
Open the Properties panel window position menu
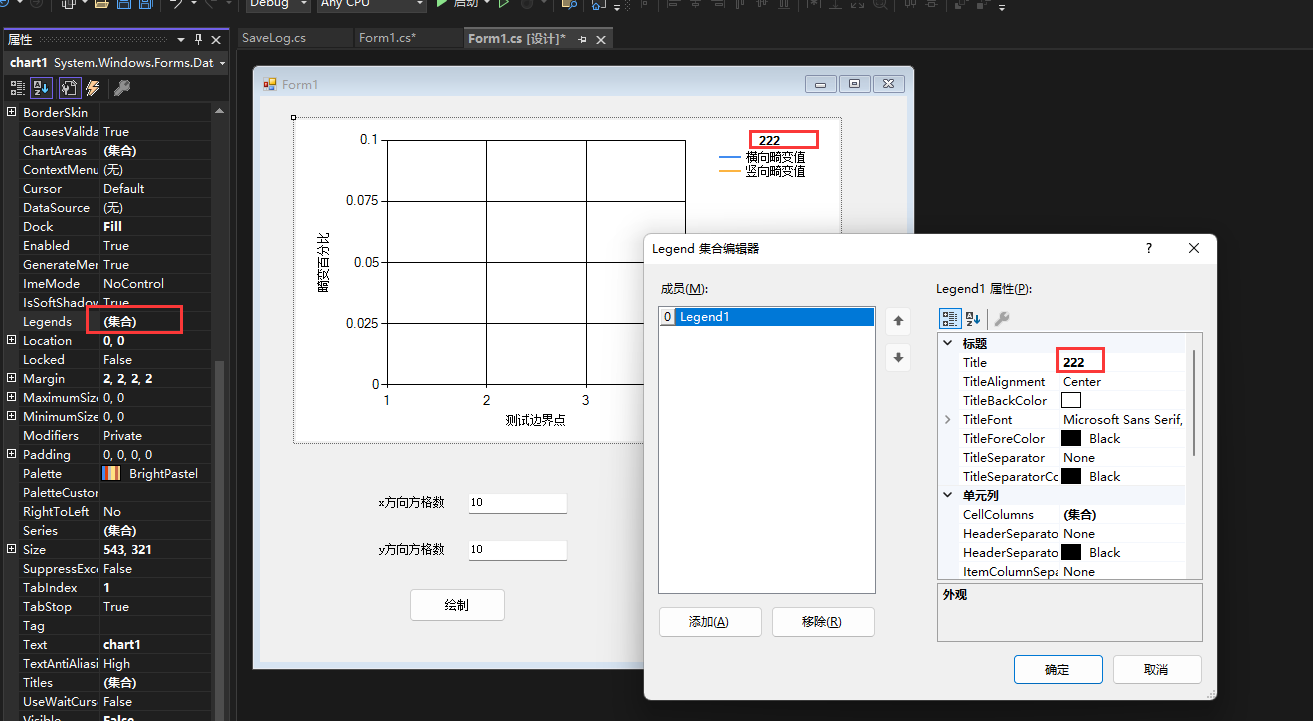181,40
